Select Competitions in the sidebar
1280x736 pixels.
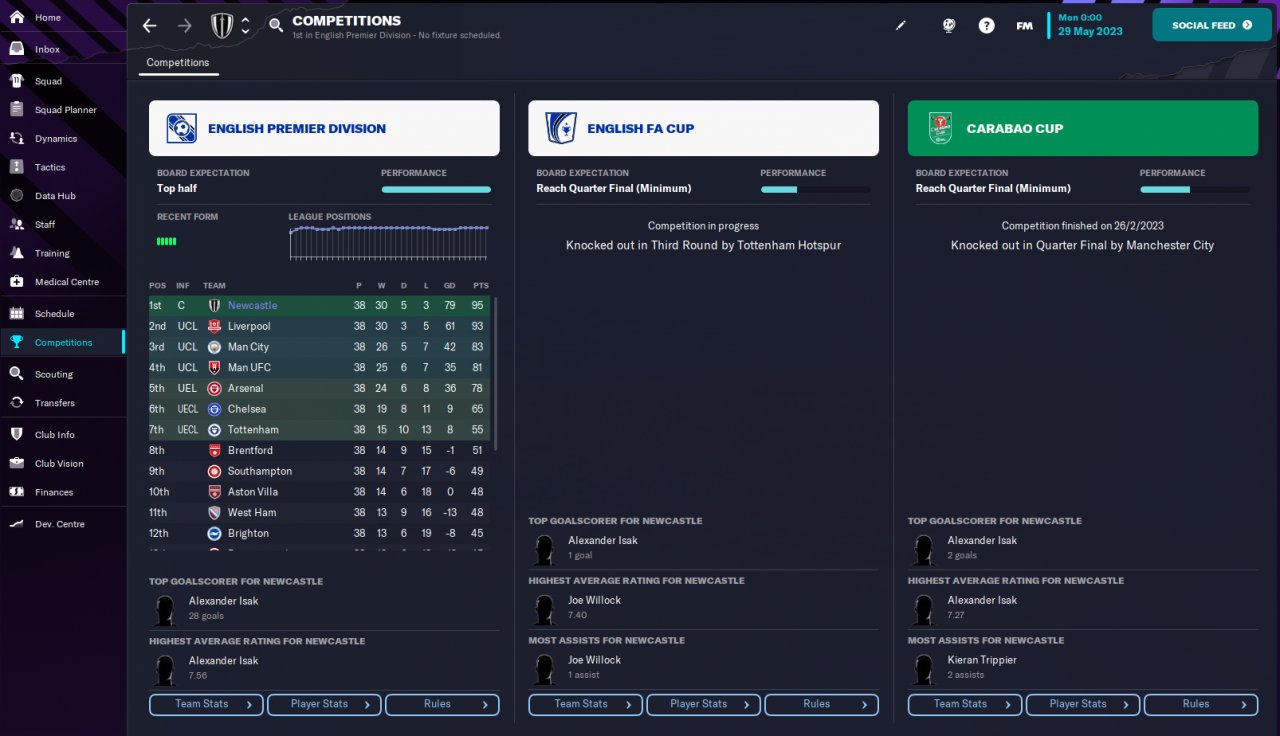62,342
